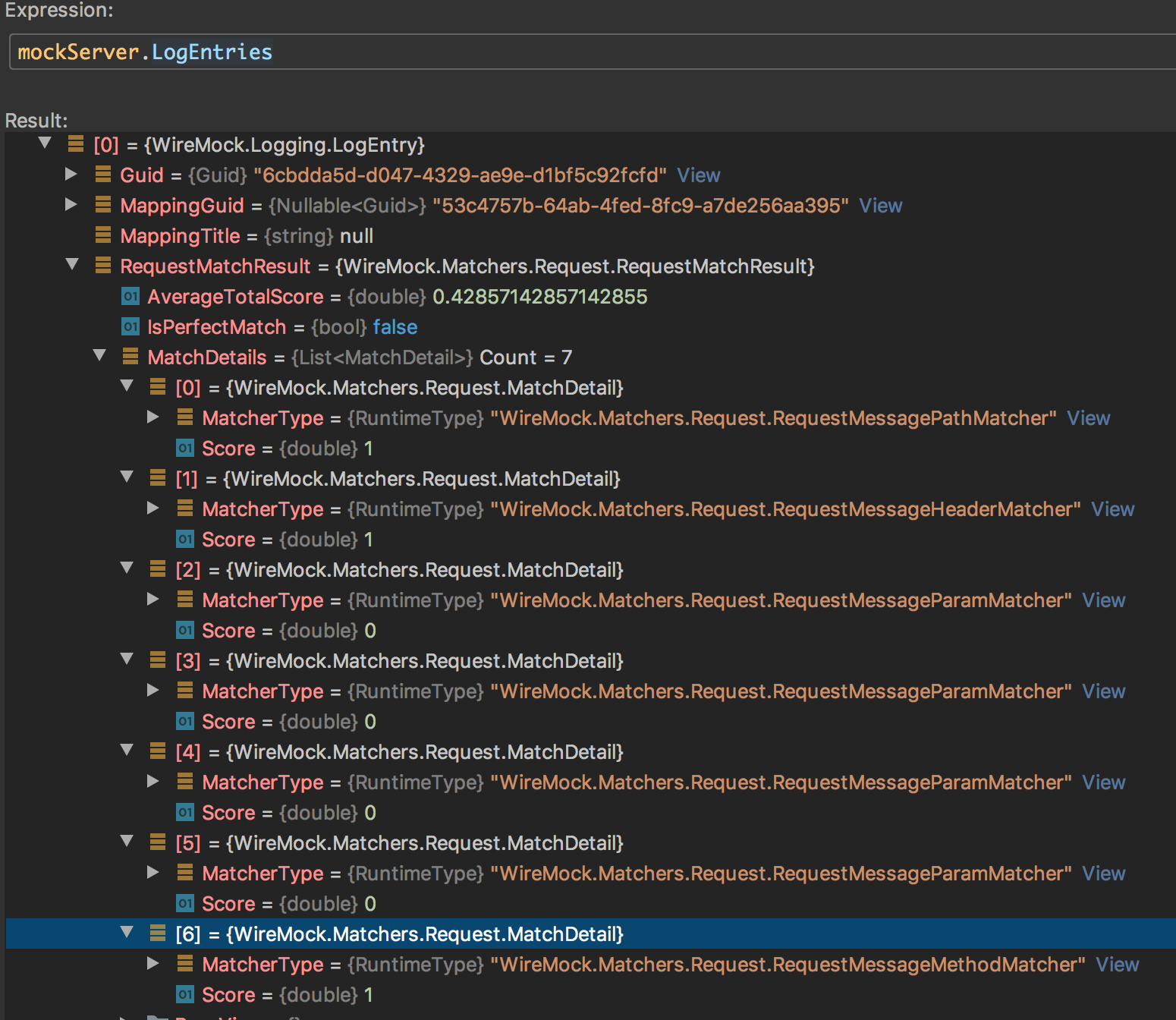Viewport: 1176px width, 1020px height.
Task: Click the object icon of MatchDetail [1]
Action: pos(158,478)
